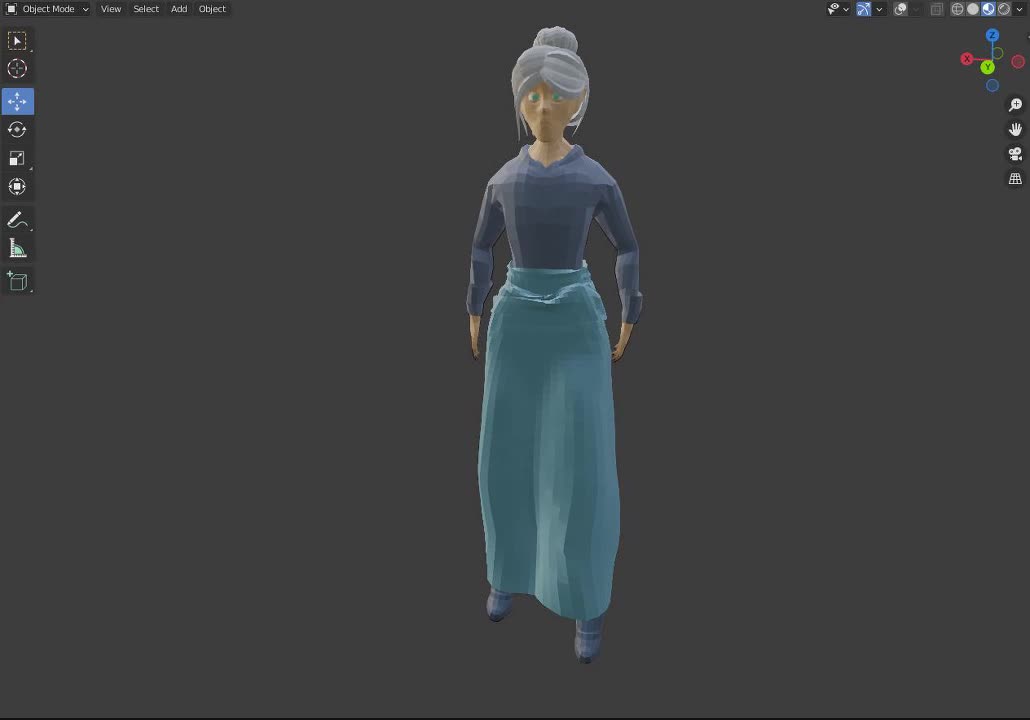Image resolution: width=1030 pixels, height=720 pixels.
Task: Activate the Transform tool
Action: click(17, 186)
